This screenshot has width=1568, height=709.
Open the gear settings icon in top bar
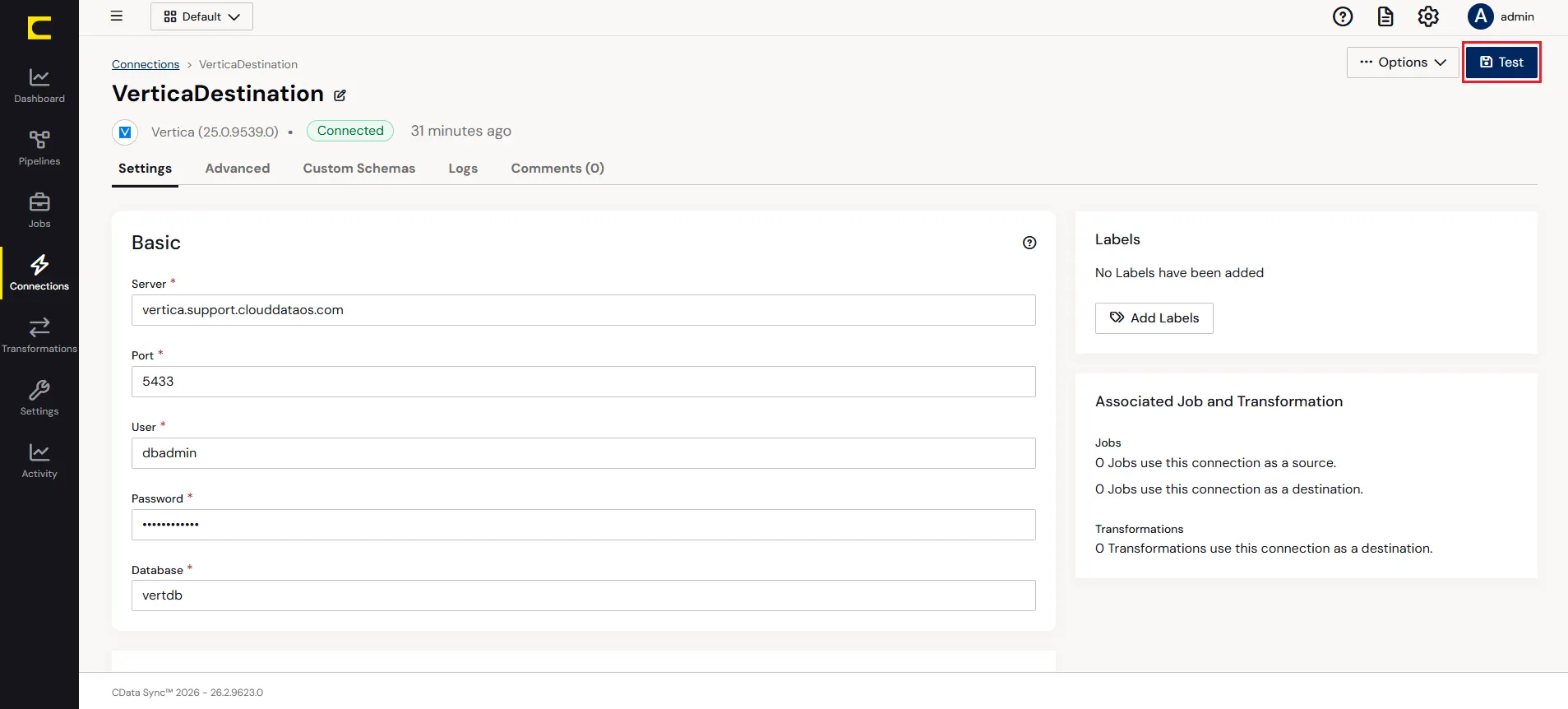(1428, 16)
